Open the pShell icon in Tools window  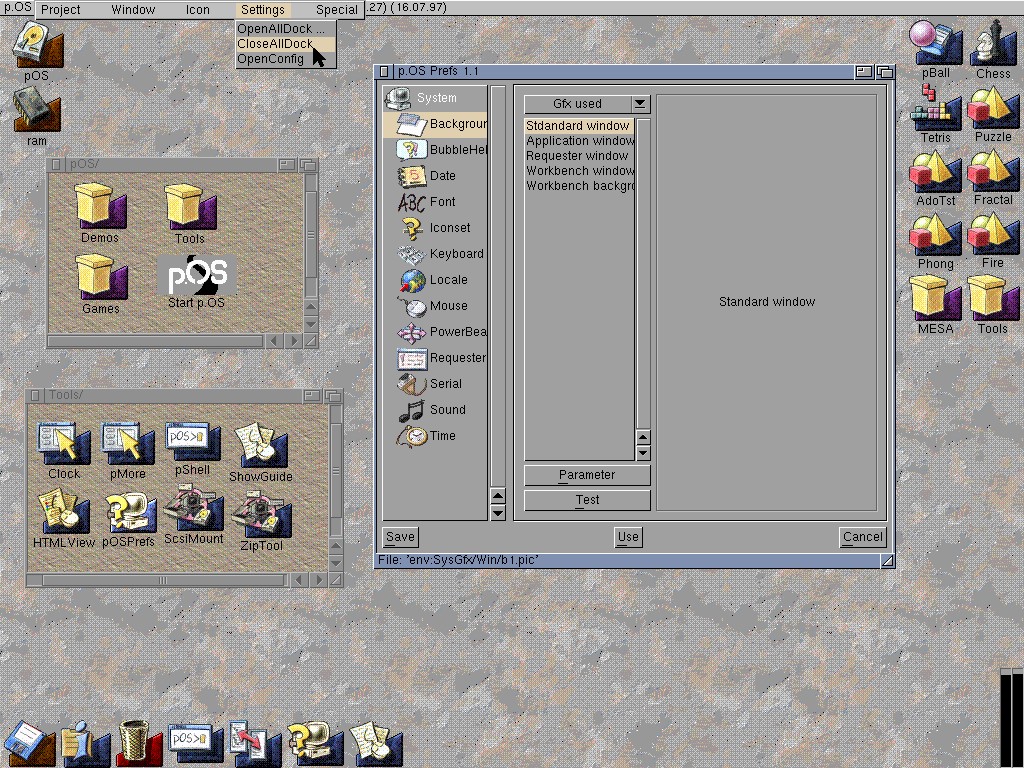193,446
